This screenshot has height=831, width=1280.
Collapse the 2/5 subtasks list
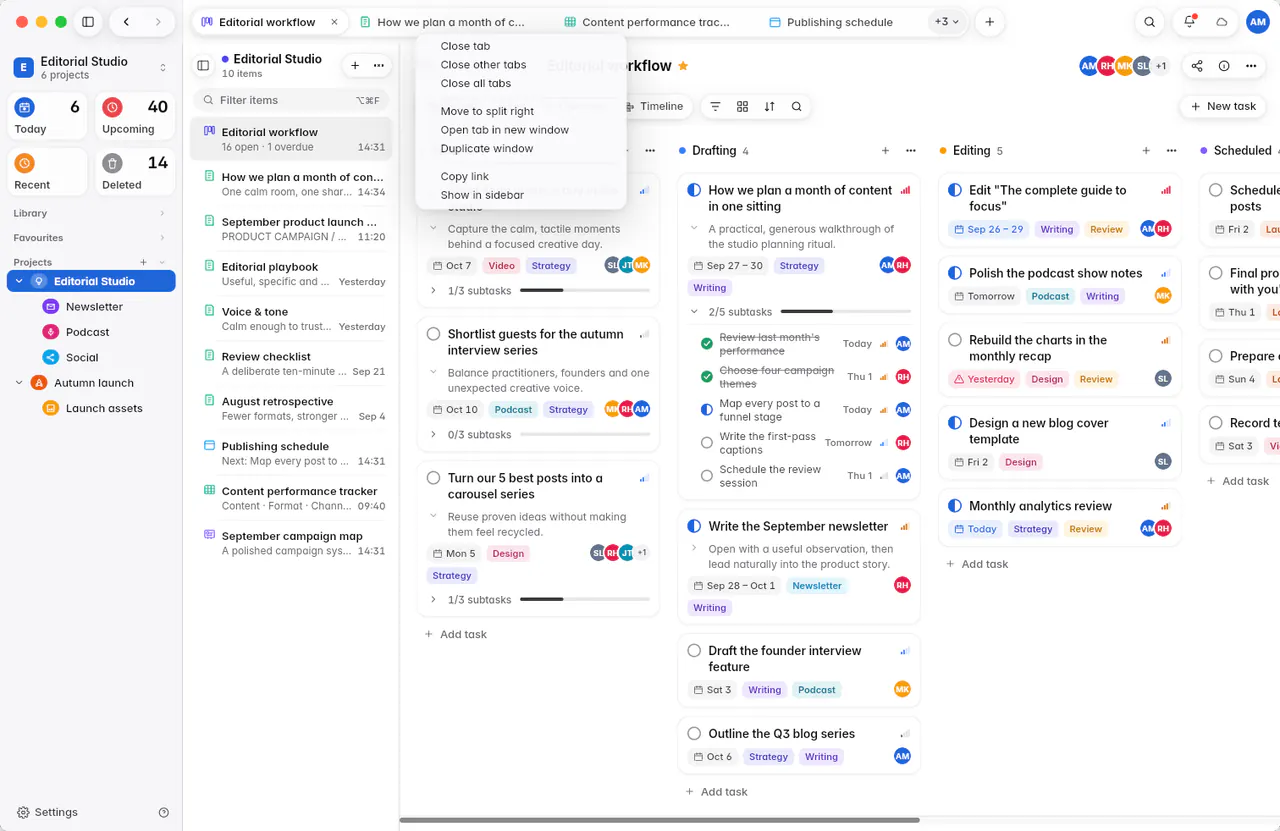(x=694, y=312)
